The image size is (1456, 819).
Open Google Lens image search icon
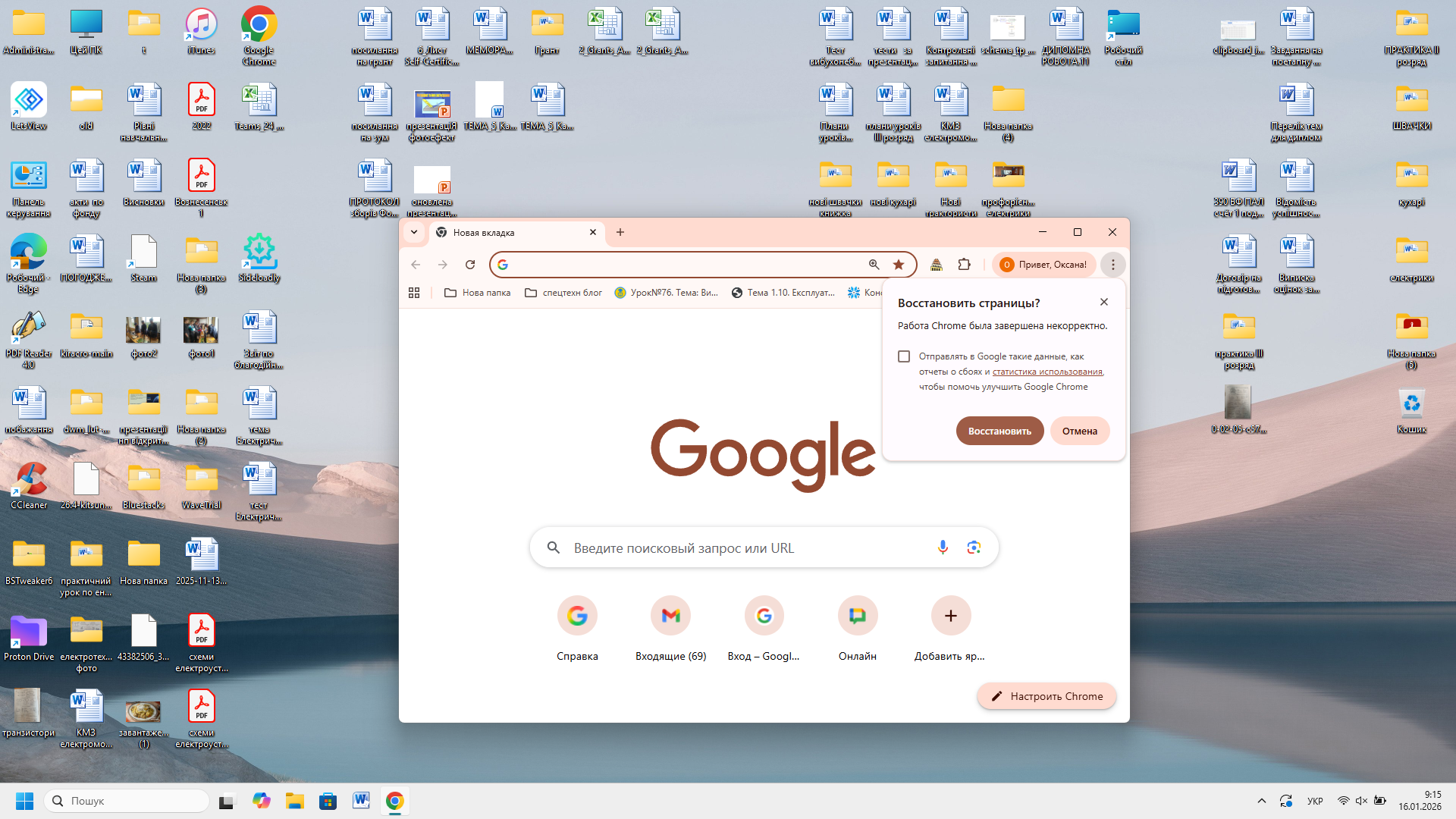(x=974, y=548)
